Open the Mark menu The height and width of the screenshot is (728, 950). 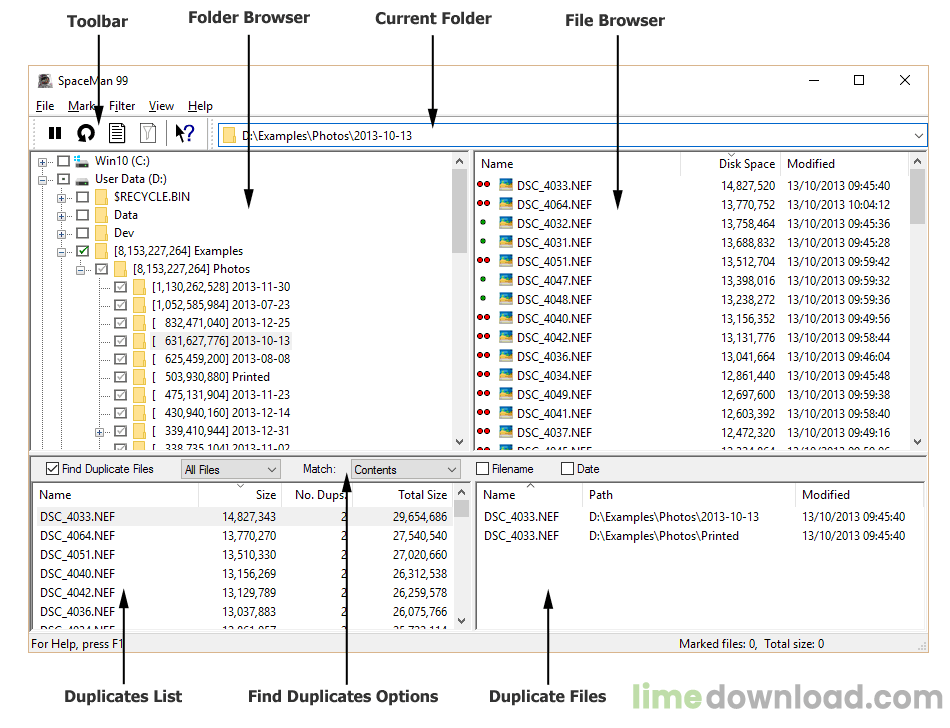82,106
